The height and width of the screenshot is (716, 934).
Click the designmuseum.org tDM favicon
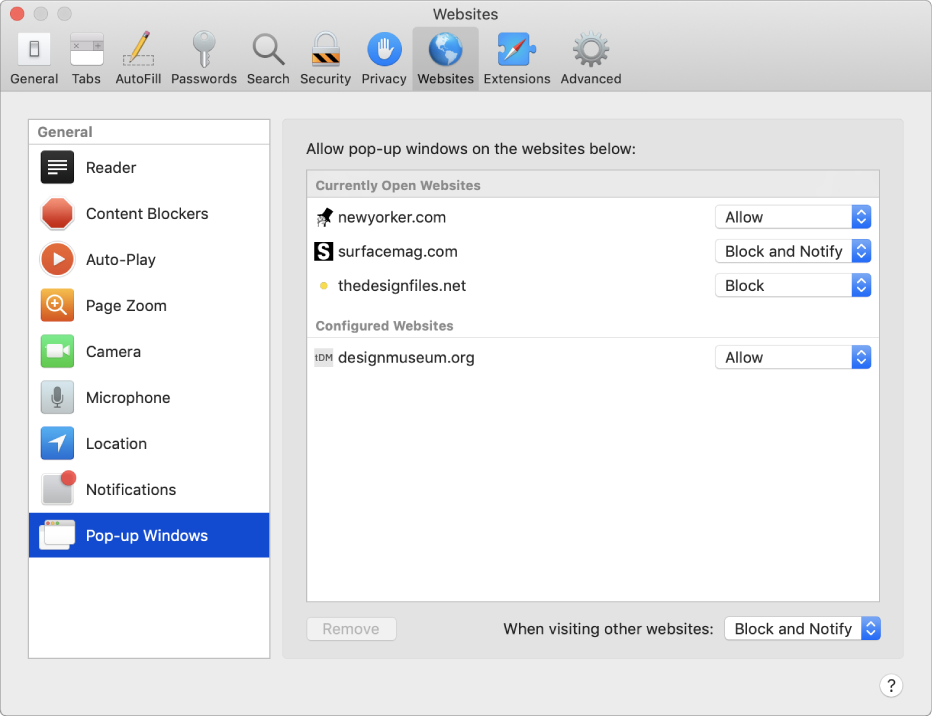[x=323, y=357]
